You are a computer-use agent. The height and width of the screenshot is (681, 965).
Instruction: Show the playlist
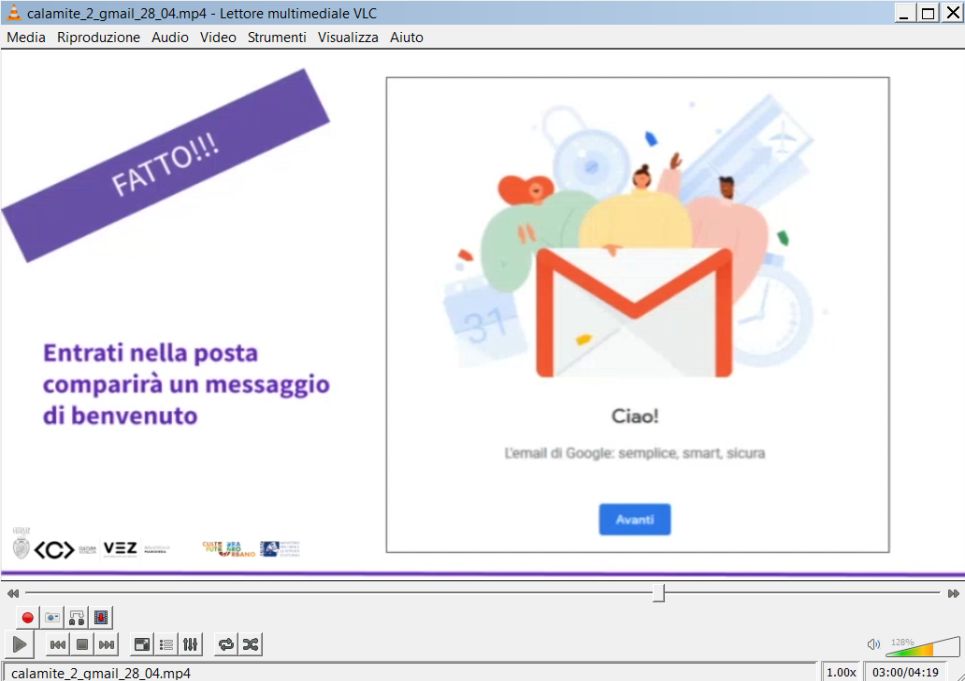pos(166,645)
